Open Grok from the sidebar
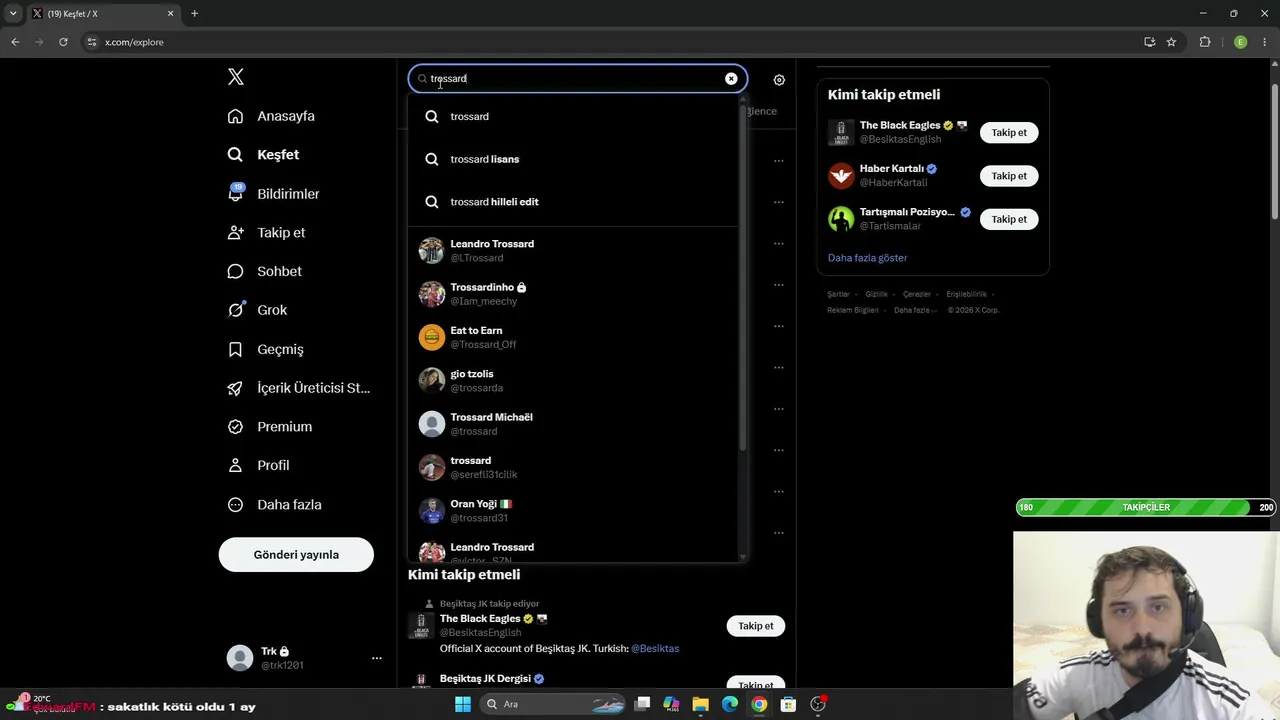The image size is (1280, 720). (x=258, y=310)
